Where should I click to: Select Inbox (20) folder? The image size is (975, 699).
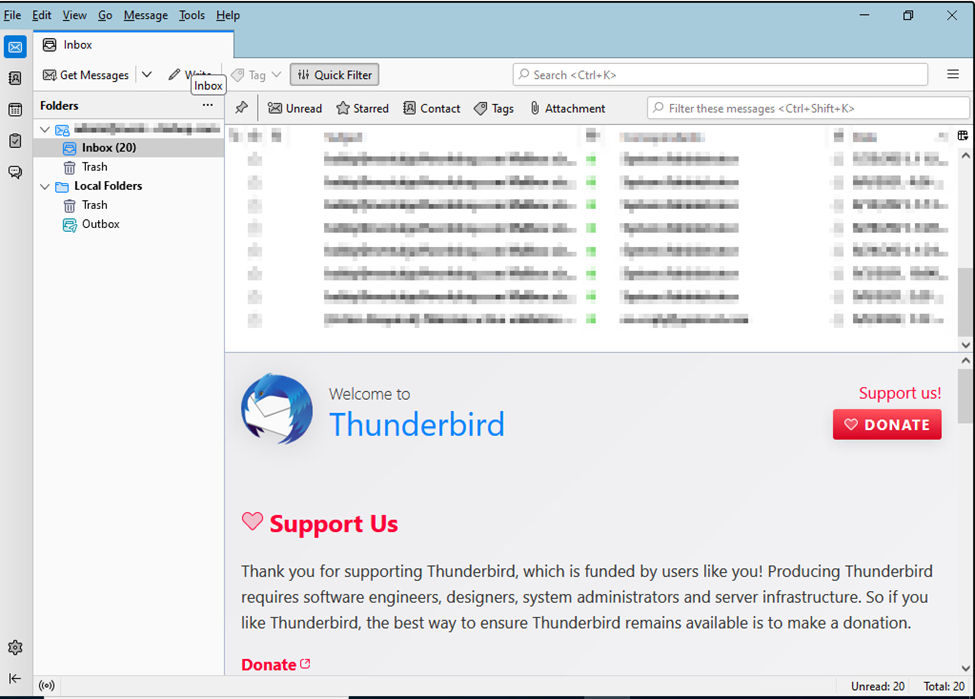(x=129, y=148)
